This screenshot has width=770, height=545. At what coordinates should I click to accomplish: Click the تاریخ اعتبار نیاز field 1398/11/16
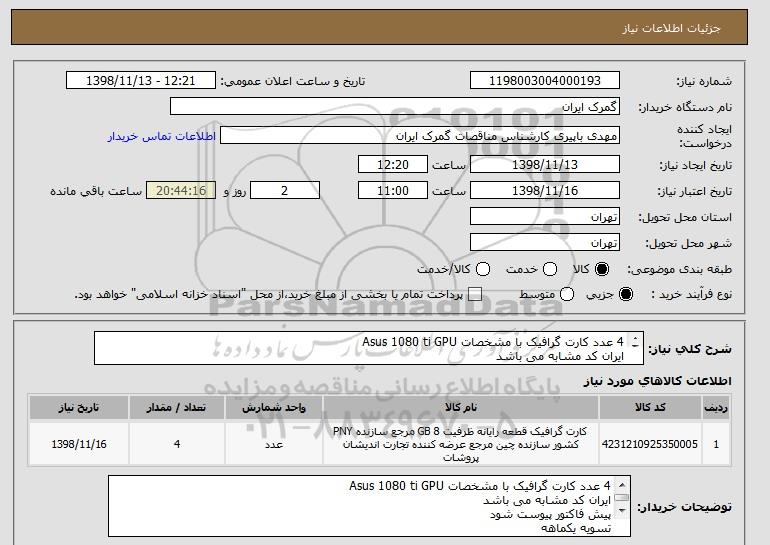(x=545, y=191)
